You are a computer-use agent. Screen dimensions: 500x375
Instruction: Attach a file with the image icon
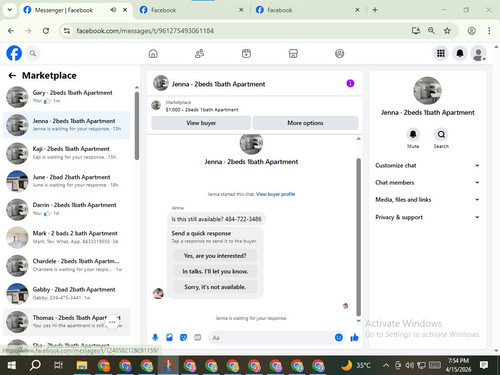pyautogui.click(x=169, y=338)
